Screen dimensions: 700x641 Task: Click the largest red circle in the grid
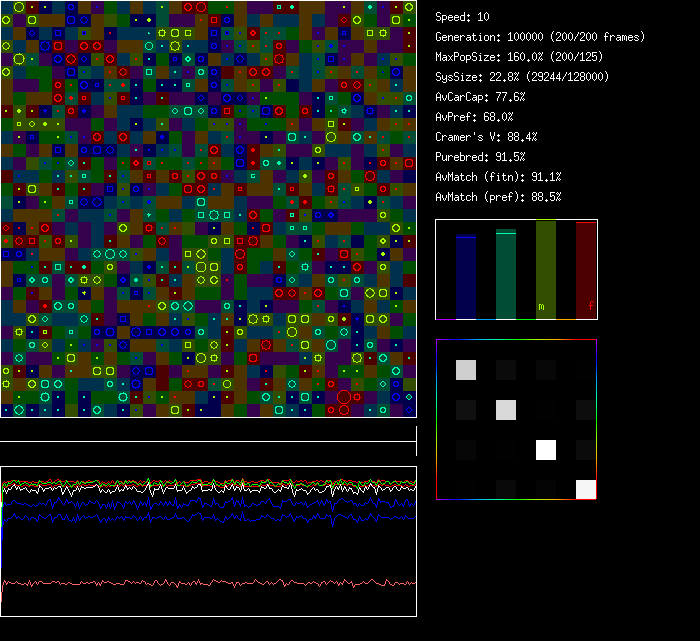coord(344,397)
